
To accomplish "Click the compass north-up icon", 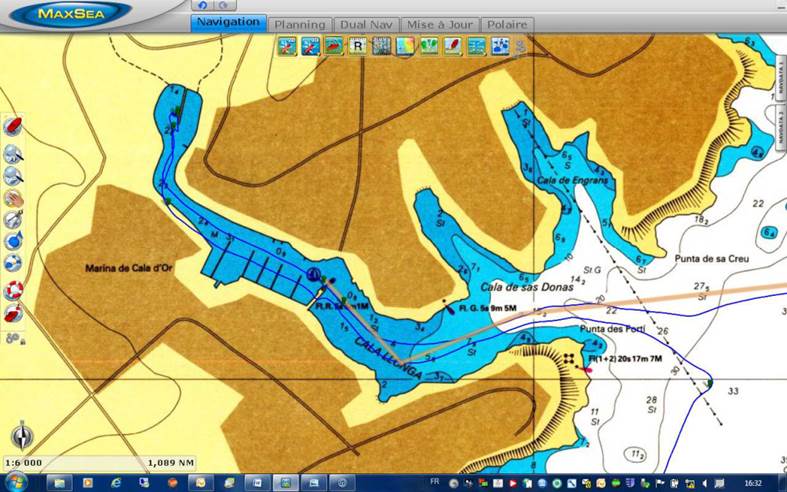I will [x=21, y=436].
